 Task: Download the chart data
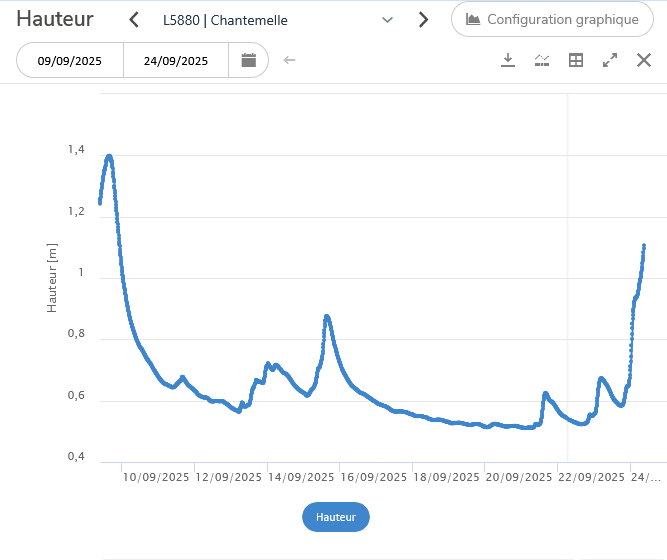508,60
